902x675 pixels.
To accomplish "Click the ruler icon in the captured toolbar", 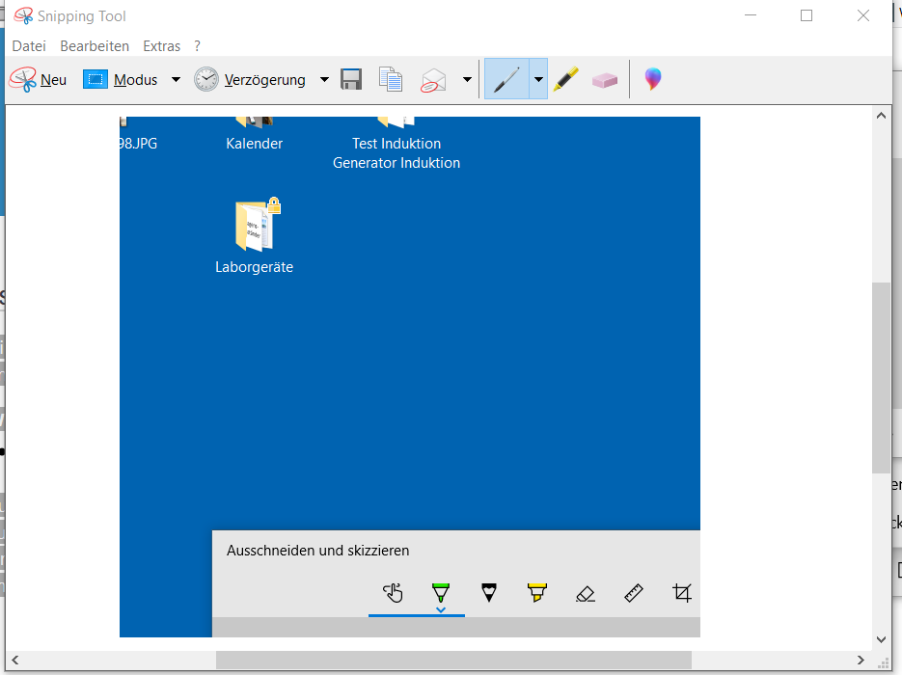I will [634, 594].
